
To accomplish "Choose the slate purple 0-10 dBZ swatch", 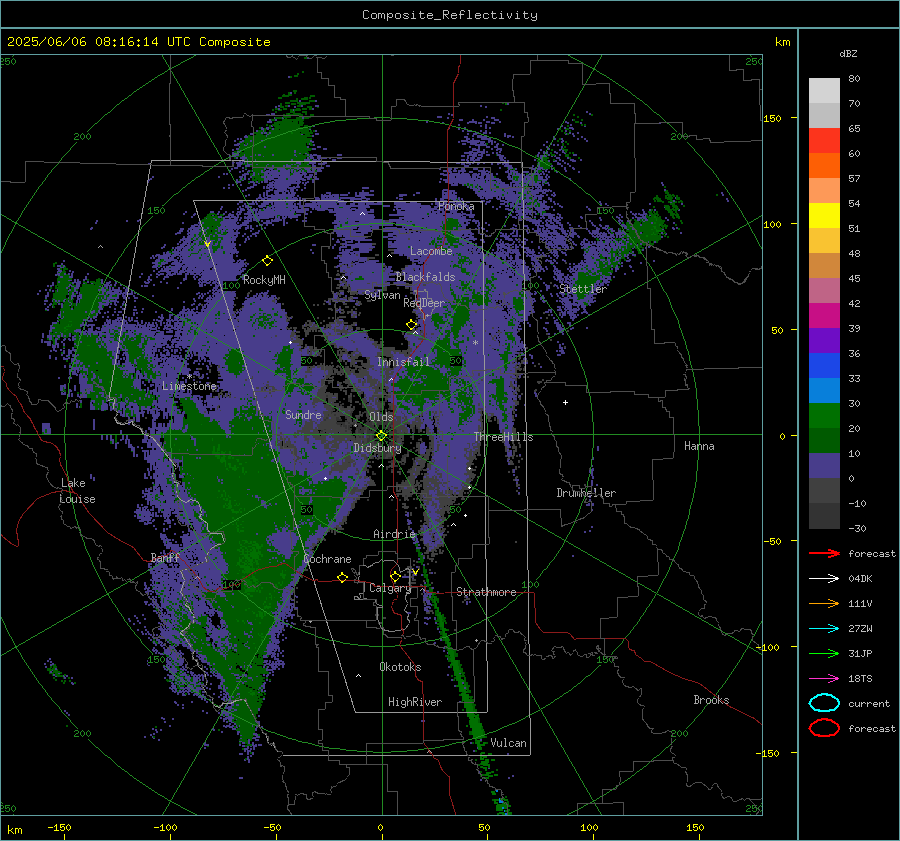I will point(824,466).
